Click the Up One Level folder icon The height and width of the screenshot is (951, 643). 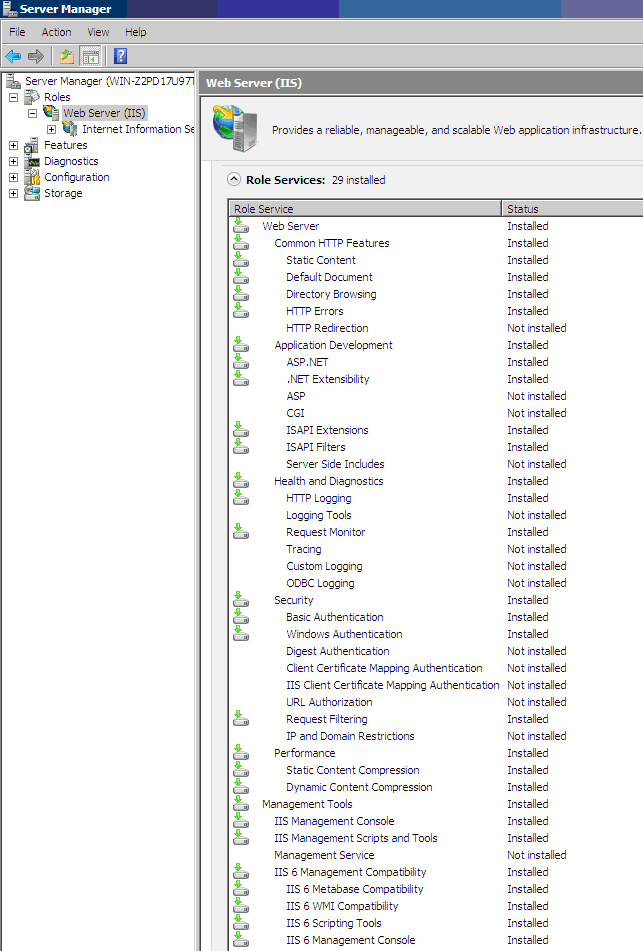click(67, 56)
